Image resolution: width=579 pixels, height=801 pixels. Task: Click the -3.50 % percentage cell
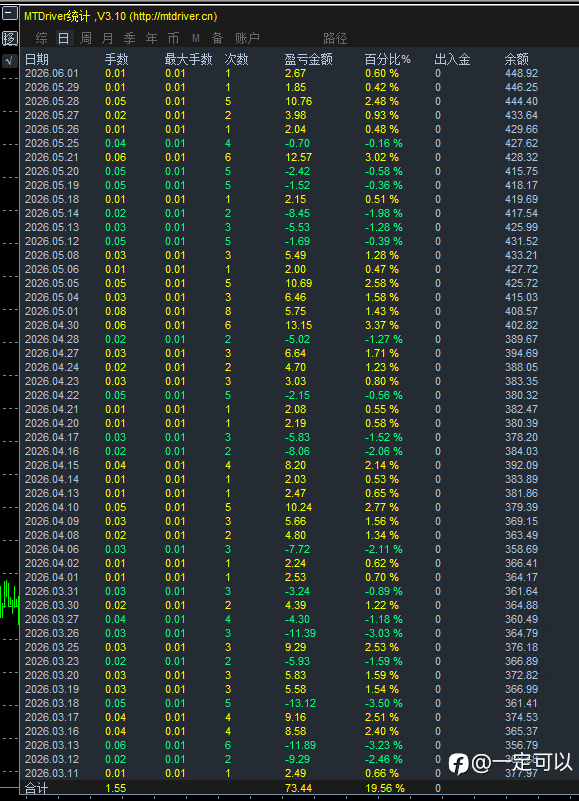[384, 703]
